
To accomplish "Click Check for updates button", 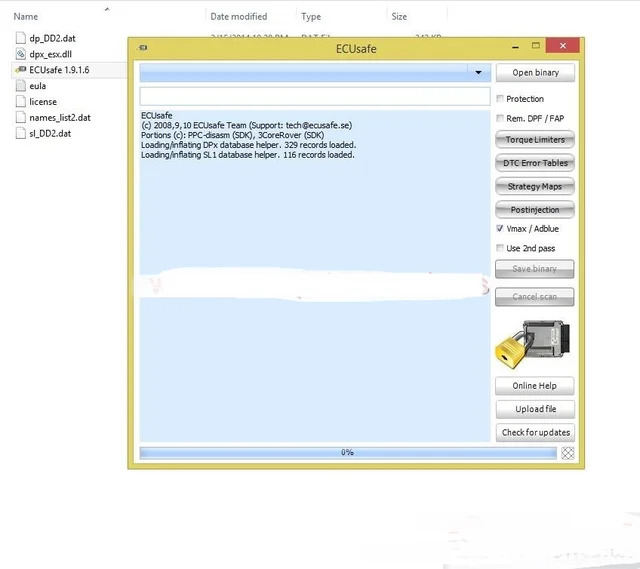I will [535, 433].
